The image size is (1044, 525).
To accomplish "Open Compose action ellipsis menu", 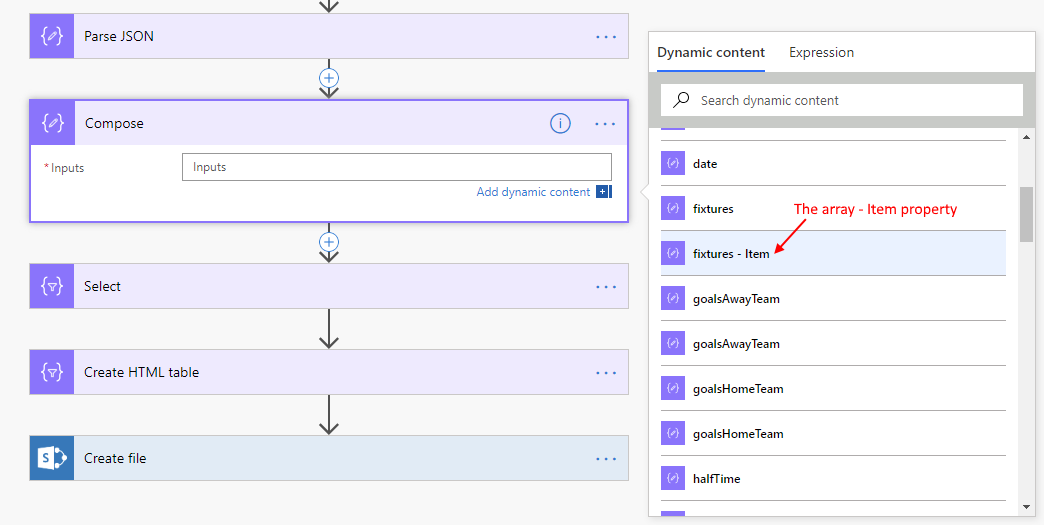I will (x=605, y=124).
